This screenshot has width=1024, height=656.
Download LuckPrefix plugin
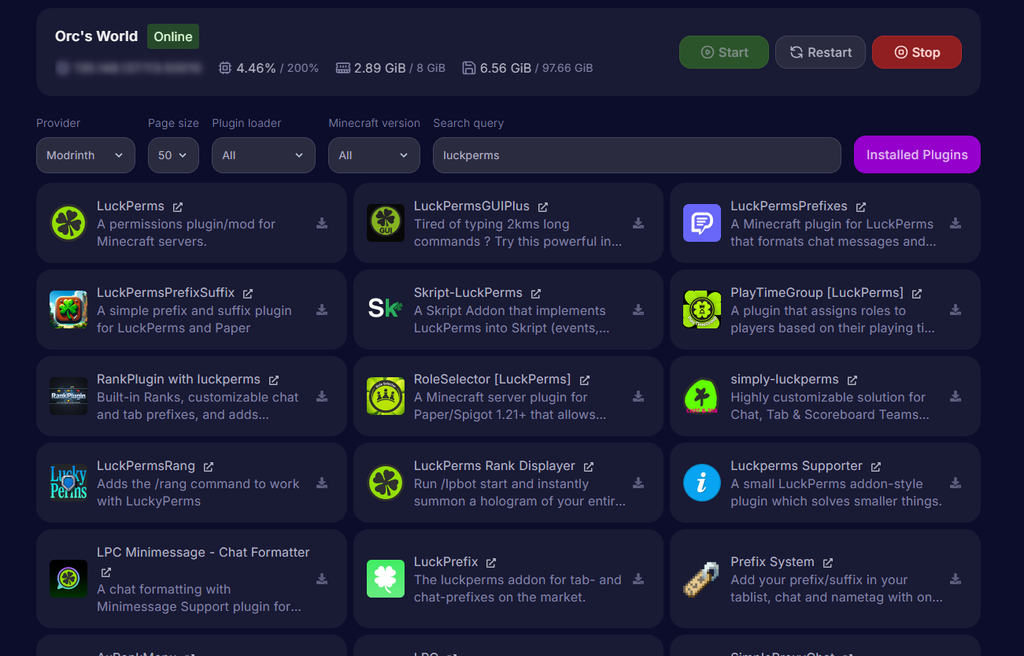(x=638, y=580)
